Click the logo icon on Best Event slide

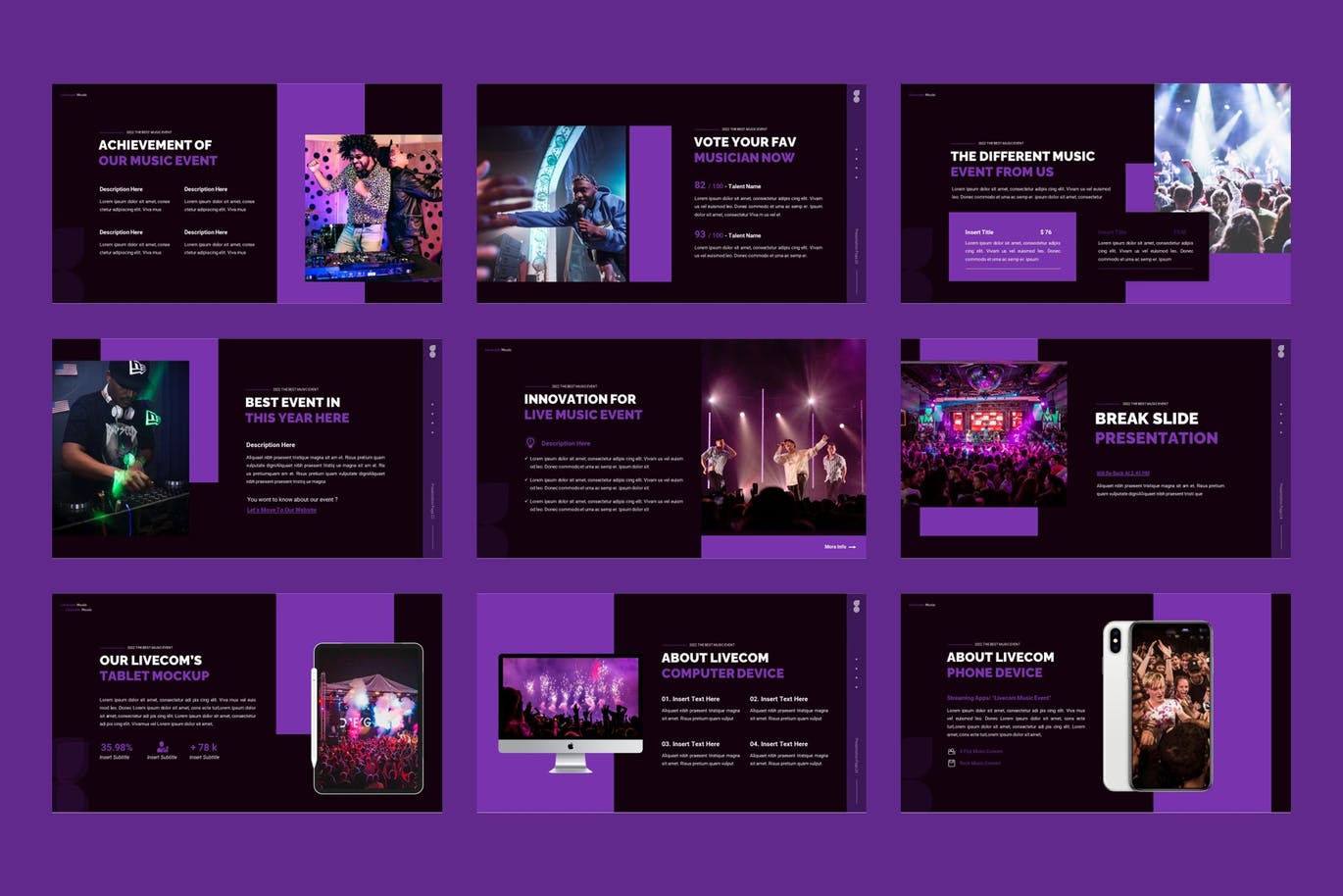coord(432,351)
